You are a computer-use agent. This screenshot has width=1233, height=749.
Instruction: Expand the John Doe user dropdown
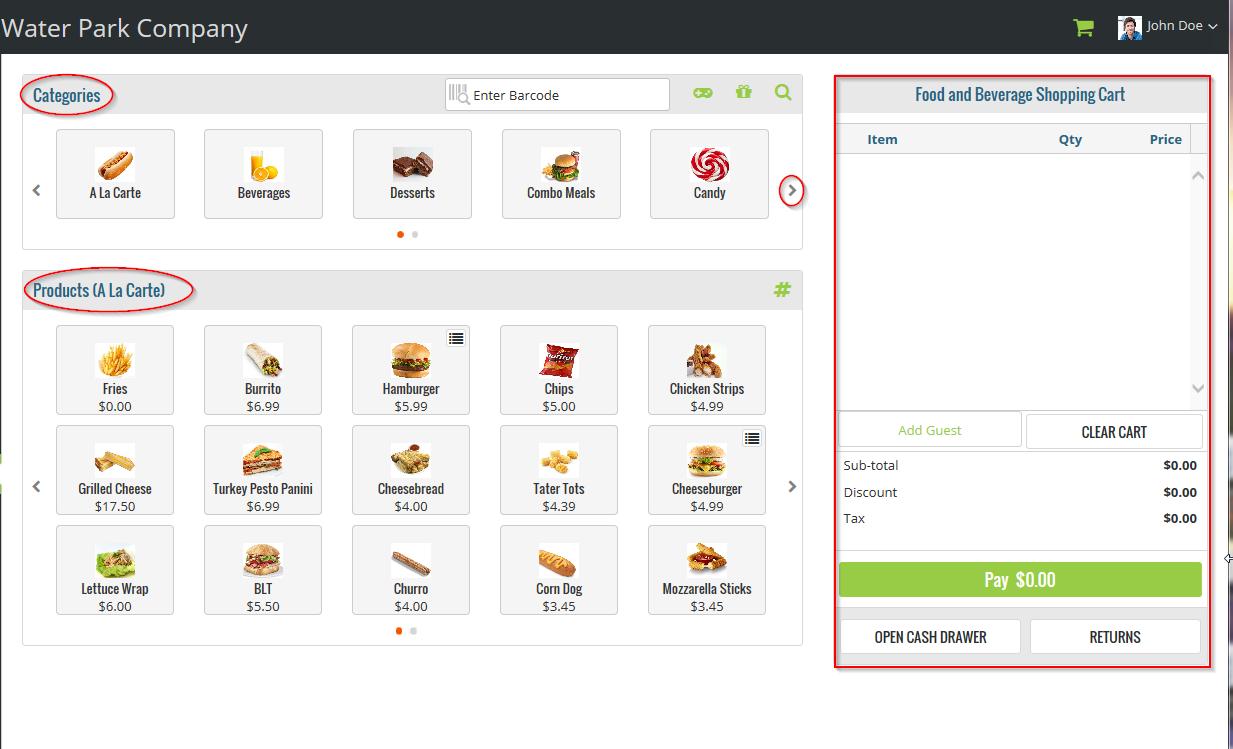(x=1213, y=27)
